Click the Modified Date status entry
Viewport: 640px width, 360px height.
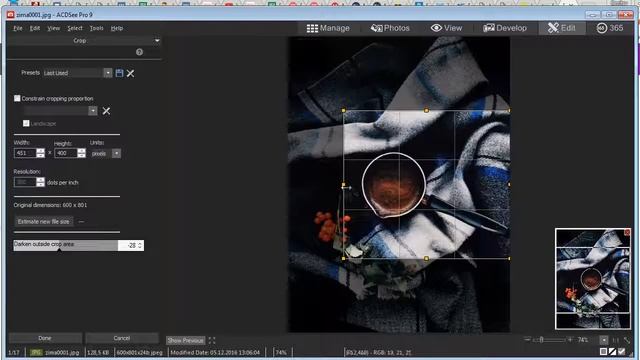click(x=215, y=352)
